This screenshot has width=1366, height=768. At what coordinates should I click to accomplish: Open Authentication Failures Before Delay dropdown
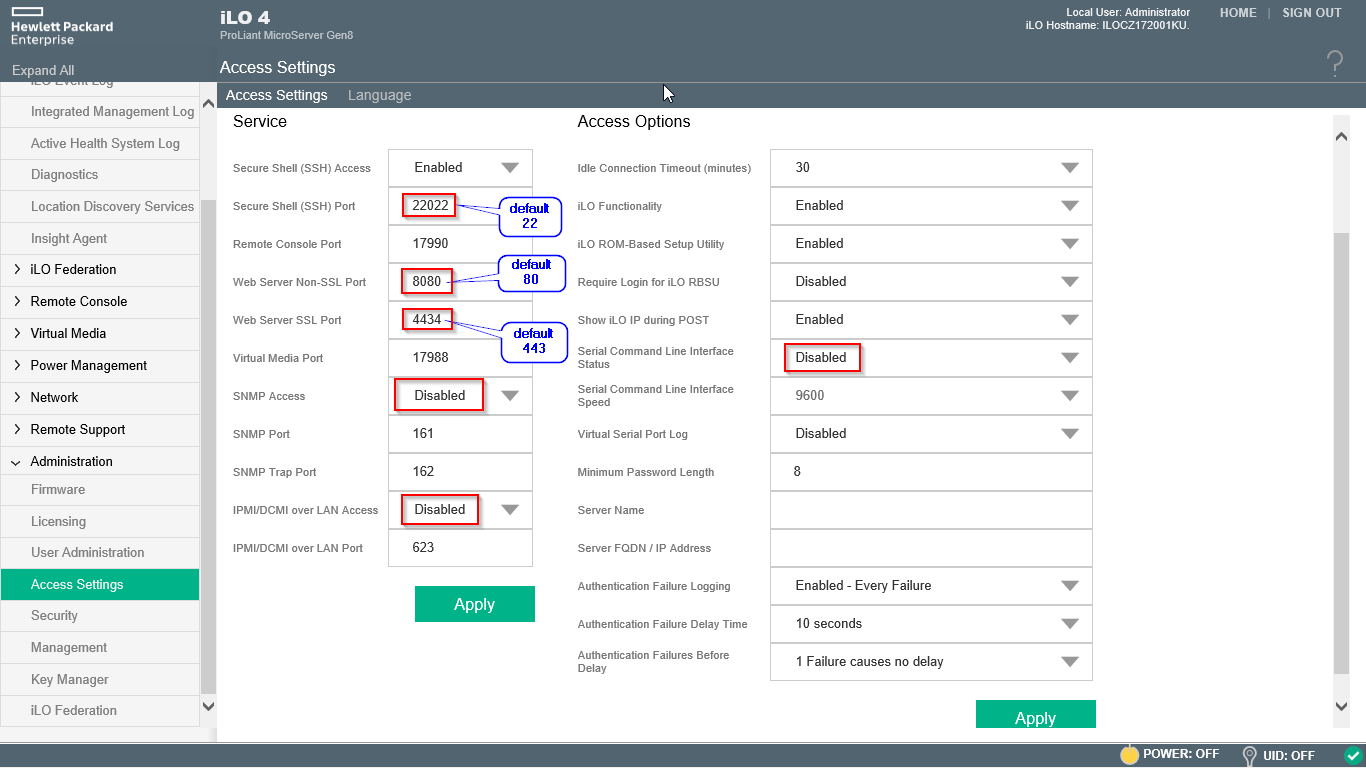[931, 662]
